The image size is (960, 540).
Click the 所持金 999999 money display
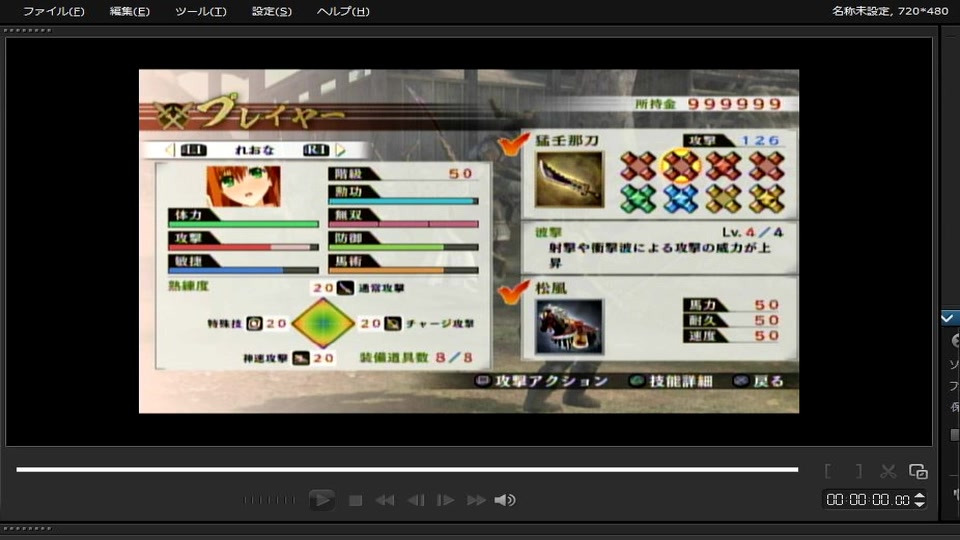point(708,104)
